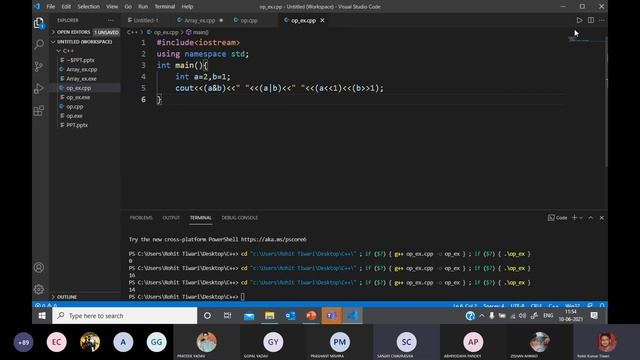The height and width of the screenshot is (360, 640).
Task: Click the C++ breadcrumb segment
Action: [132, 32]
